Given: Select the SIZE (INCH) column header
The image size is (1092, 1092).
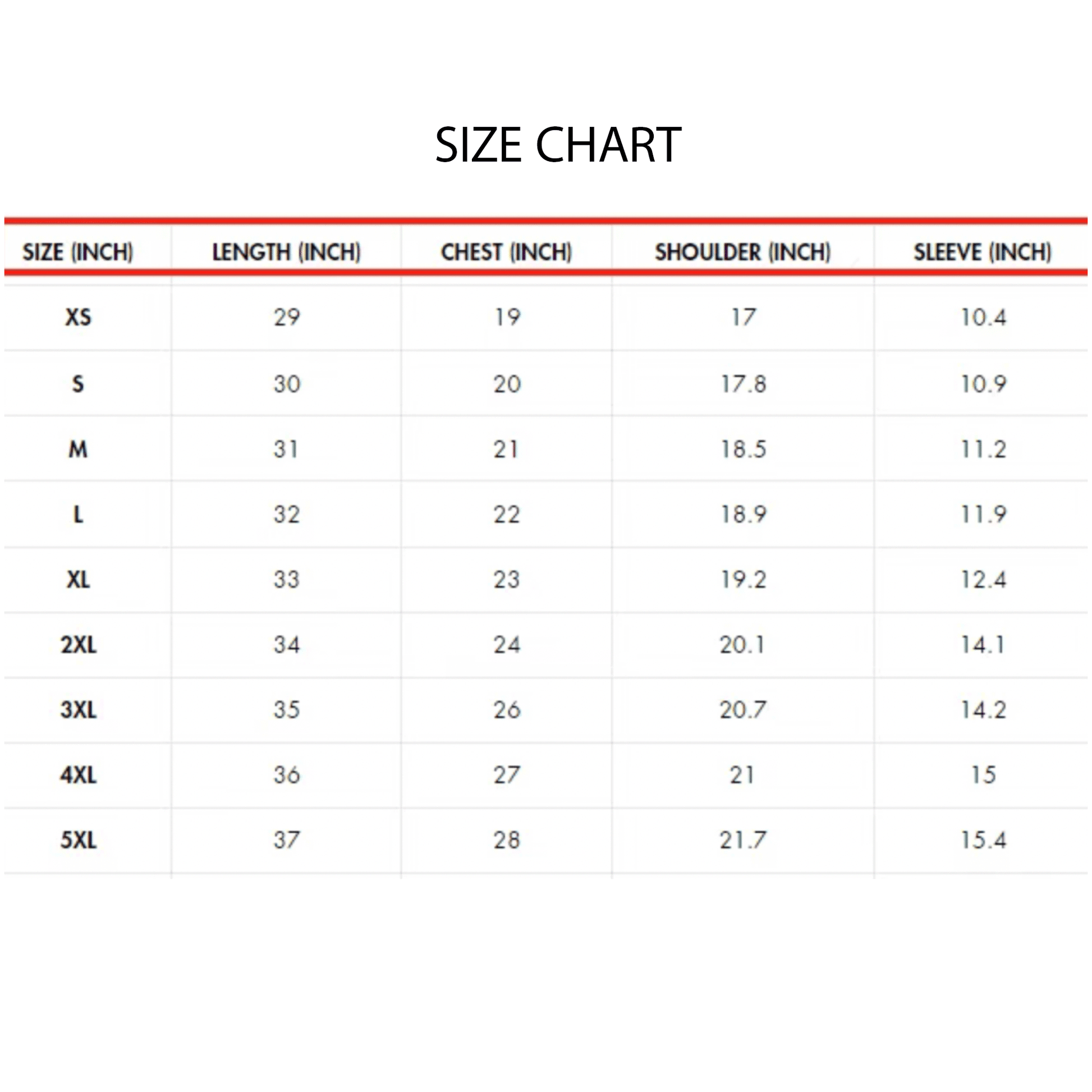Looking at the screenshot, I should [78, 252].
